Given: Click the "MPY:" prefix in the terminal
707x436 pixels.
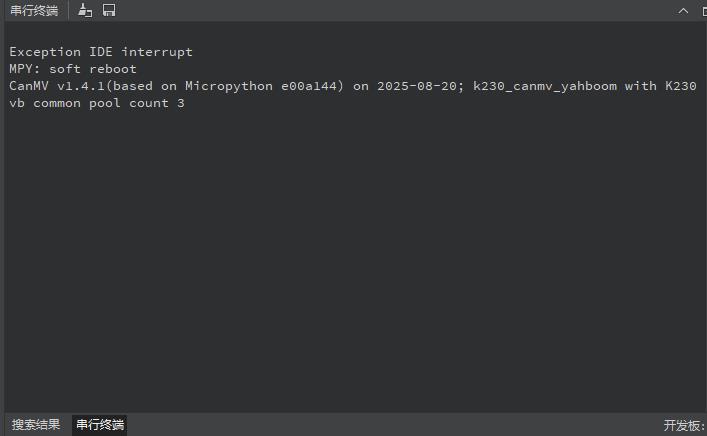Looking at the screenshot, I should [x=25, y=69].
